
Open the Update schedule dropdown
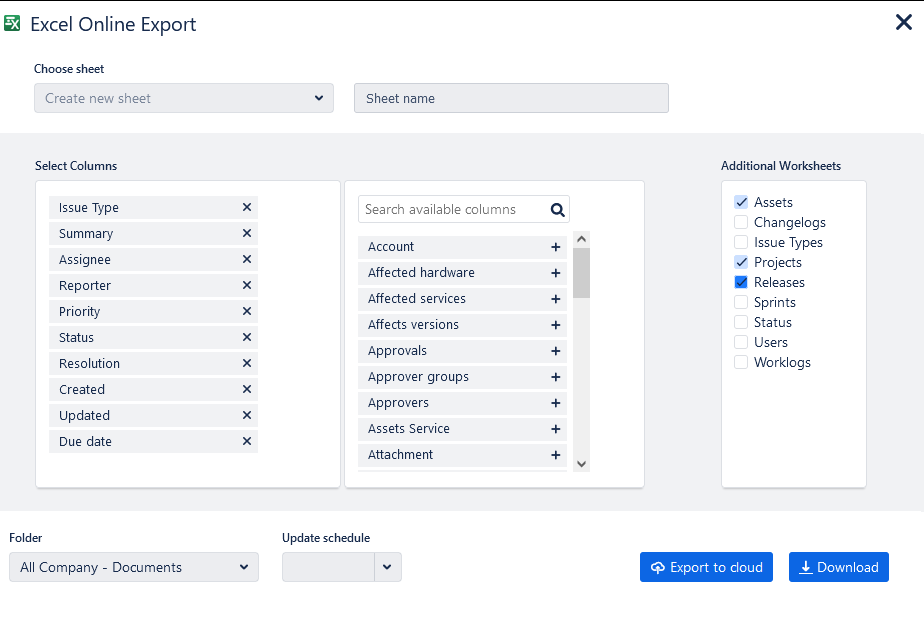(387, 567)
